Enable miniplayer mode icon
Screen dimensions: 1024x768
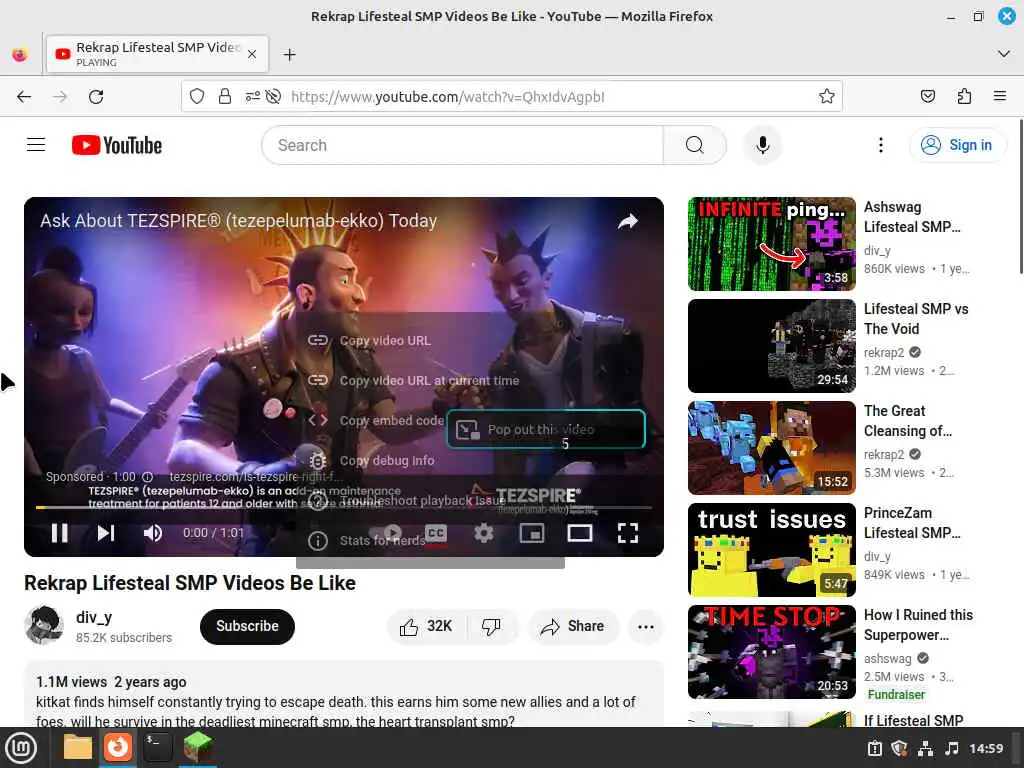tap(532, 534)
